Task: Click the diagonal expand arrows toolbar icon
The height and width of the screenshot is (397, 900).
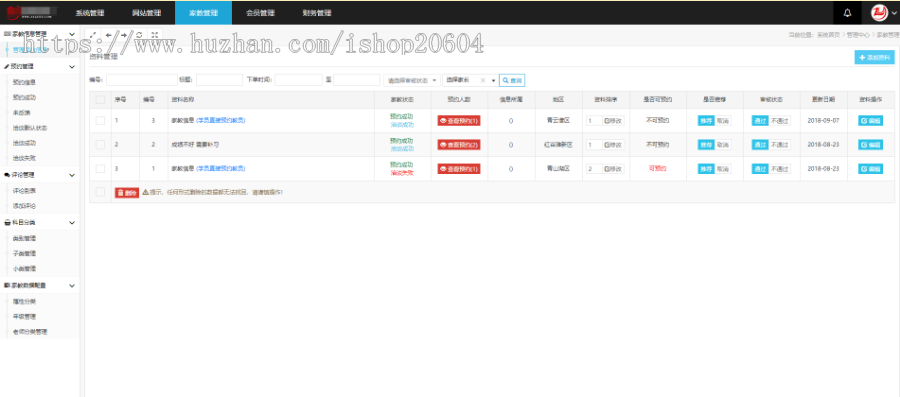Action: (92, 35)
